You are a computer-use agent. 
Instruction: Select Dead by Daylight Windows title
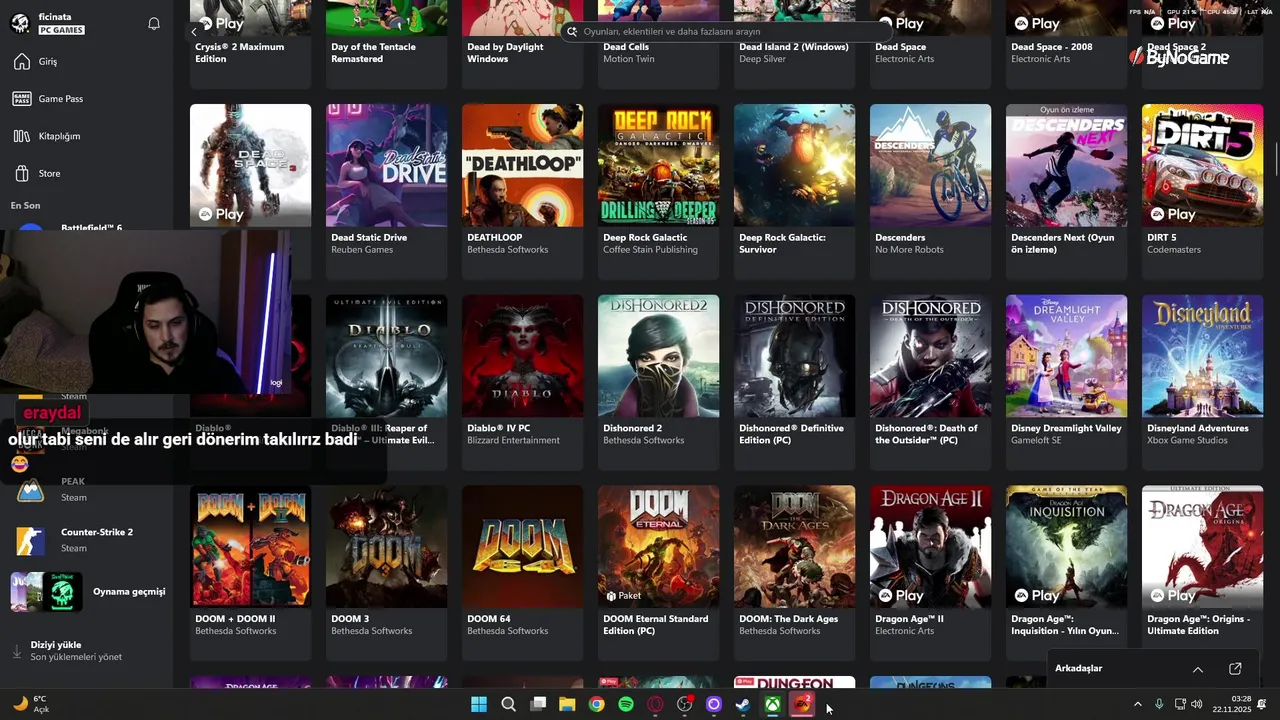(505, 53)
